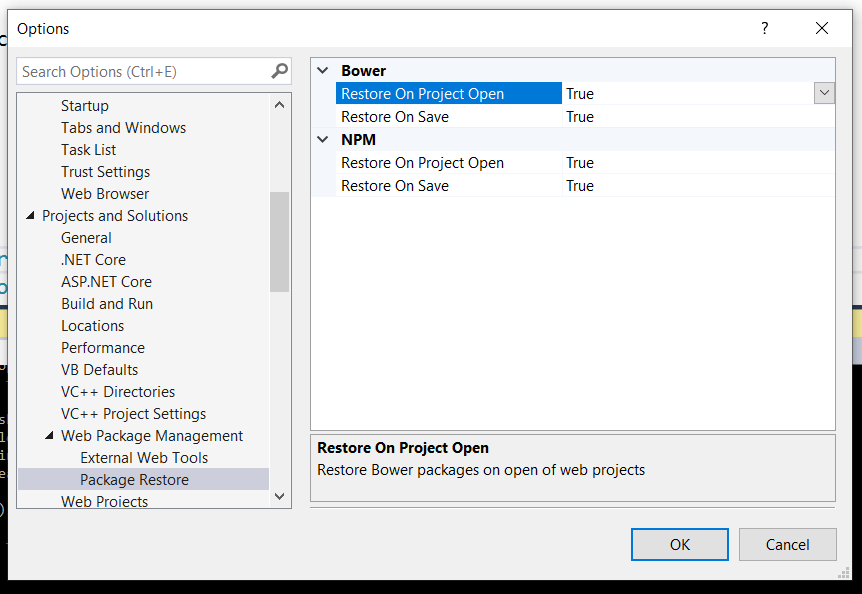
Task: Collapse the Web Package Management node
Action: click(49, 436)
